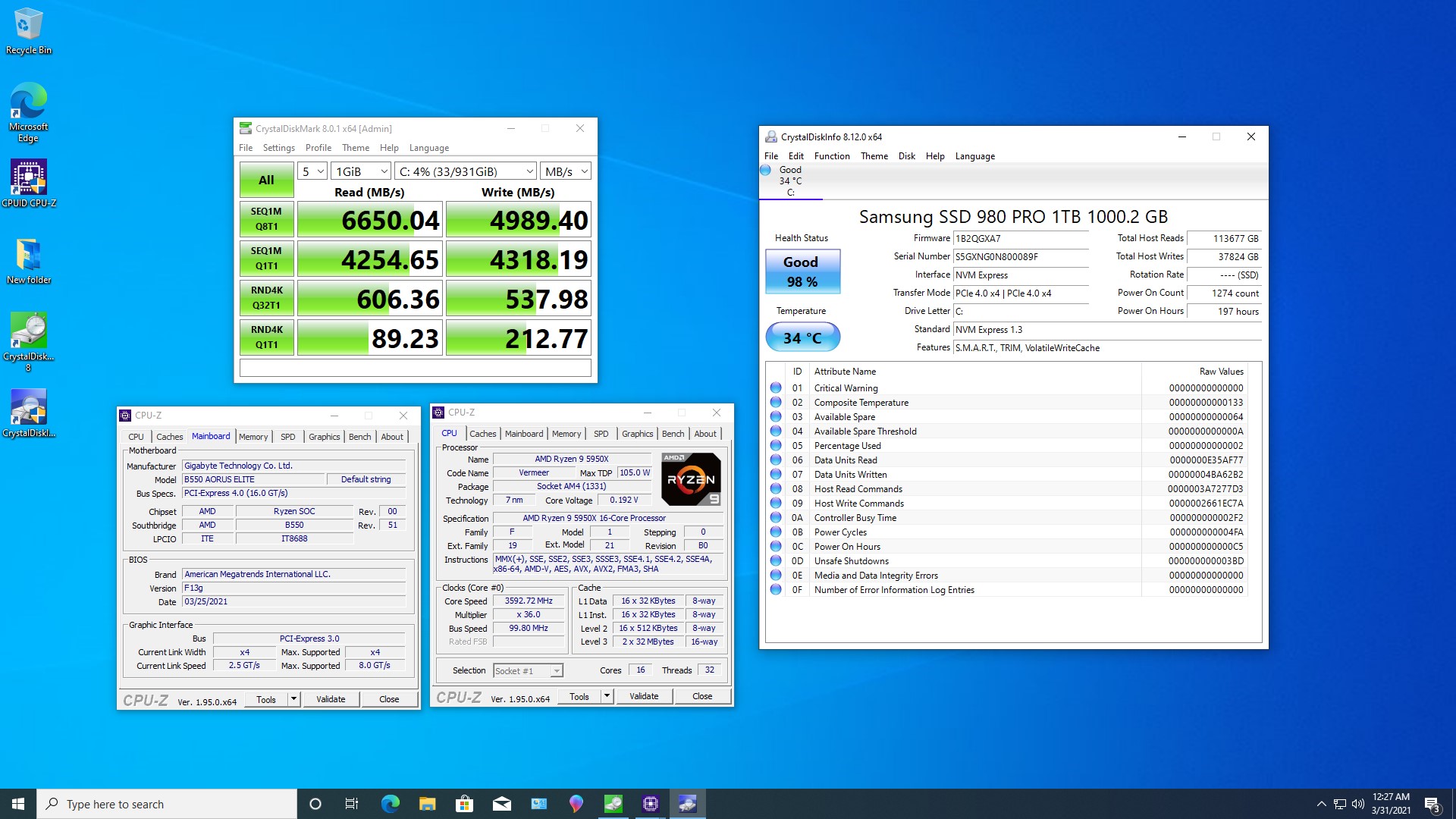The image size is (1456, 819).
Task: Open test count dropdown showing 5
Action: pyautogui.click(x=312, y=172)
